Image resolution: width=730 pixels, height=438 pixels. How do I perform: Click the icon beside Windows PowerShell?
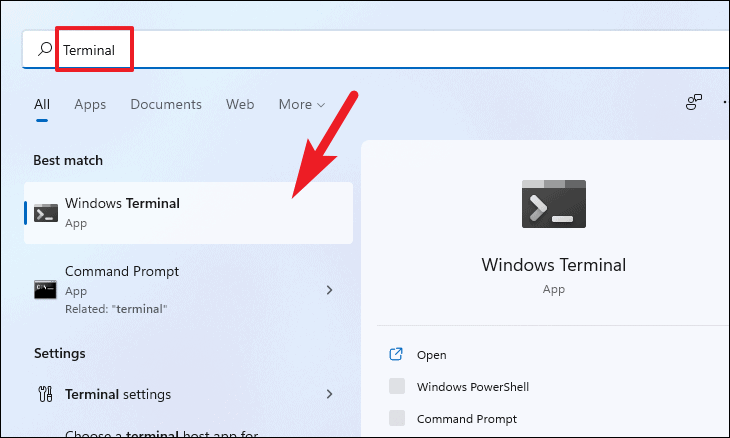[x=397, y=386]
